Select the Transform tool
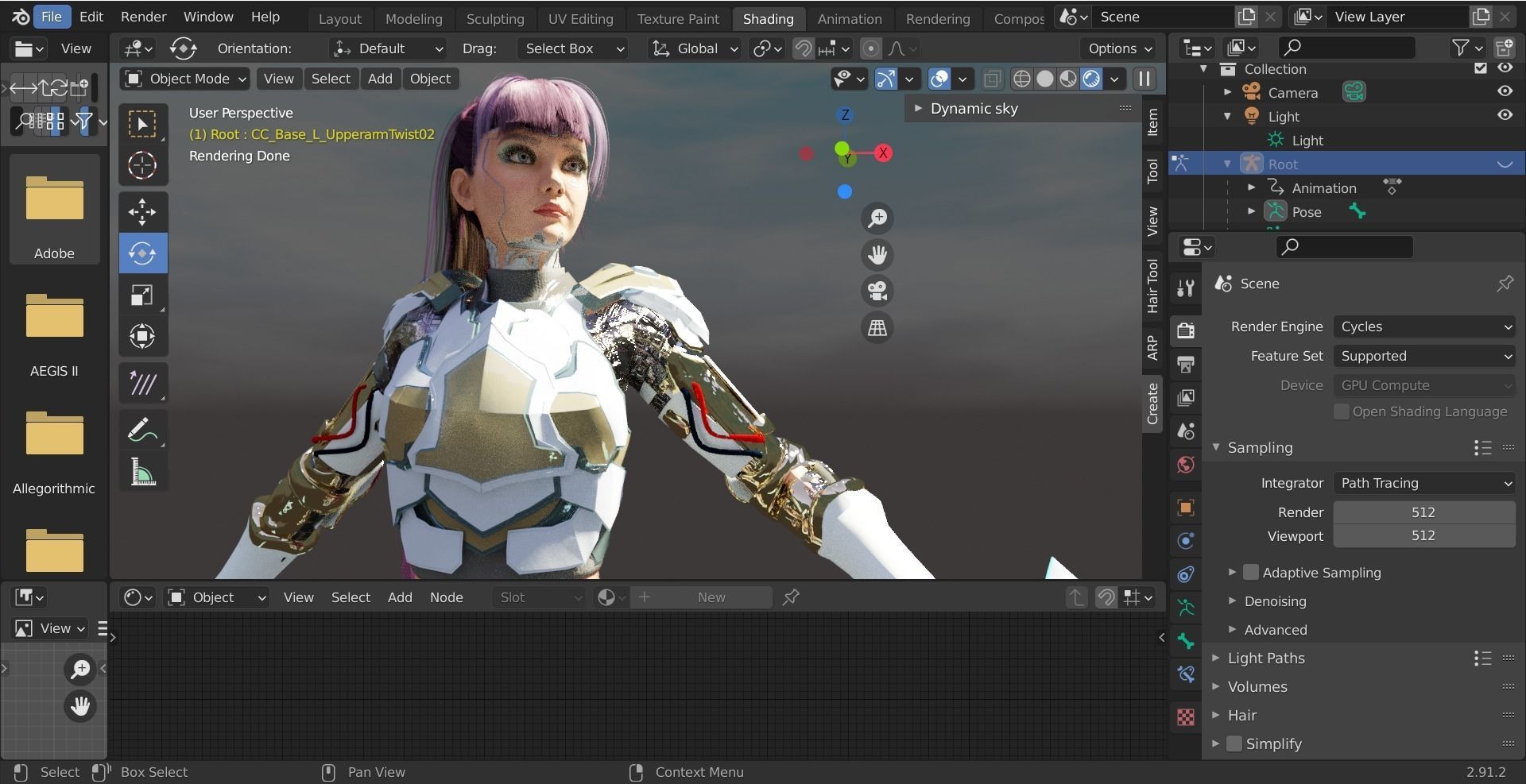Screen dimensions: 1526x784 coord(143,336)
